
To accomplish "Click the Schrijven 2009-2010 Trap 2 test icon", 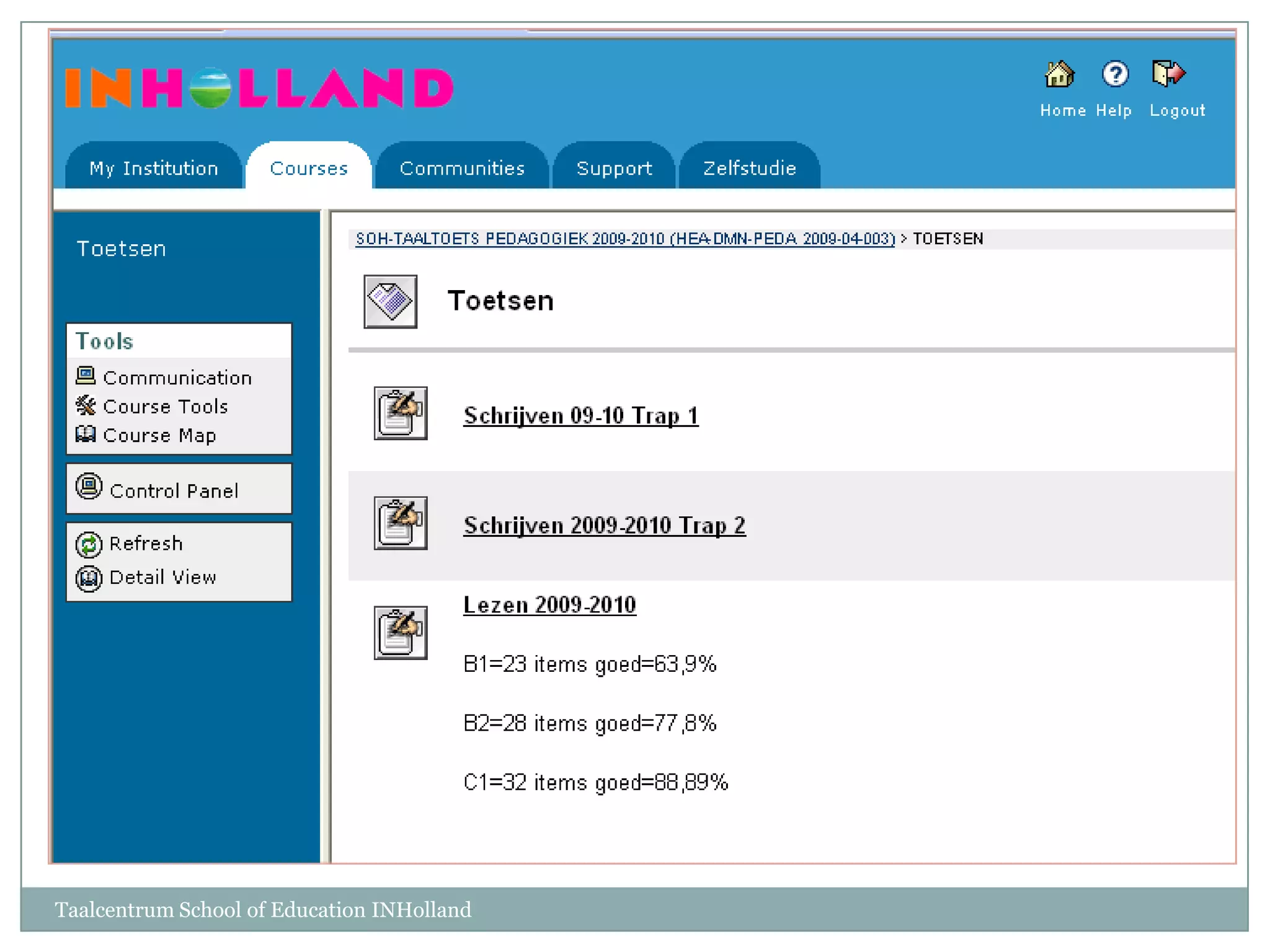I will click(x=401, y=523).
